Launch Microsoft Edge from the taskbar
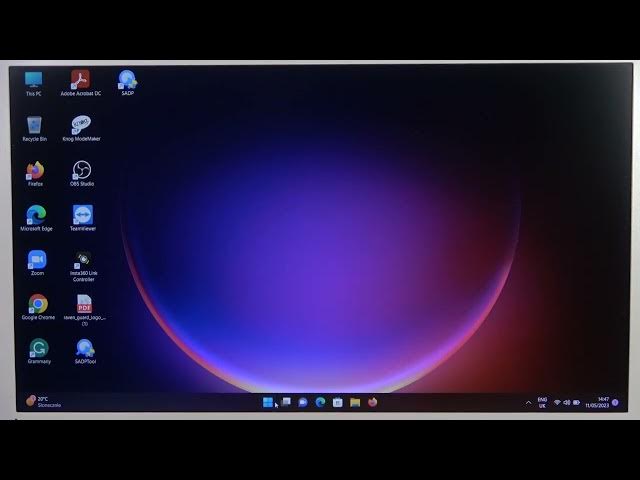 [x=320, y=402]
